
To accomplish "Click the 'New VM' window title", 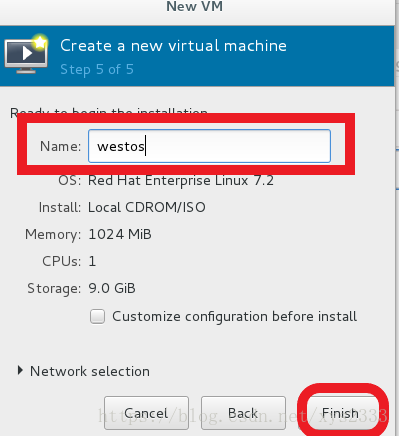I will (x=195, y=6).
